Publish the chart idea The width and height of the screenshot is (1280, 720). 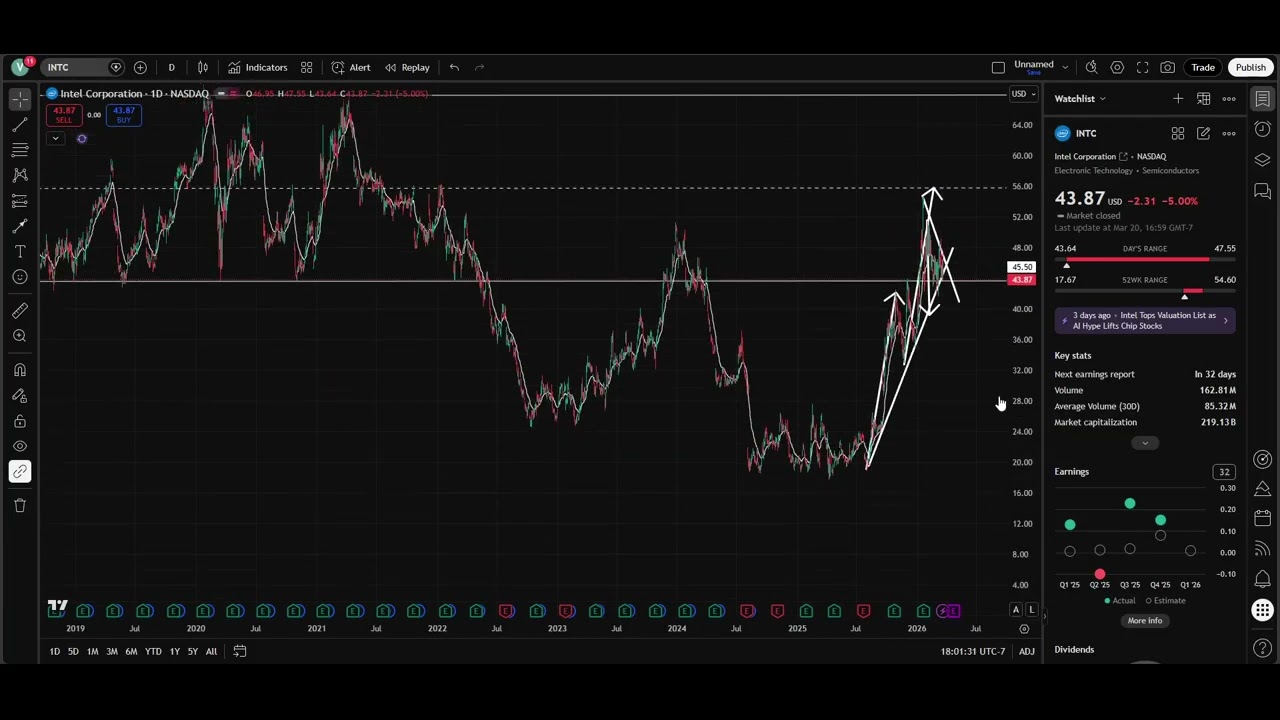click(x=1251, y=67)
